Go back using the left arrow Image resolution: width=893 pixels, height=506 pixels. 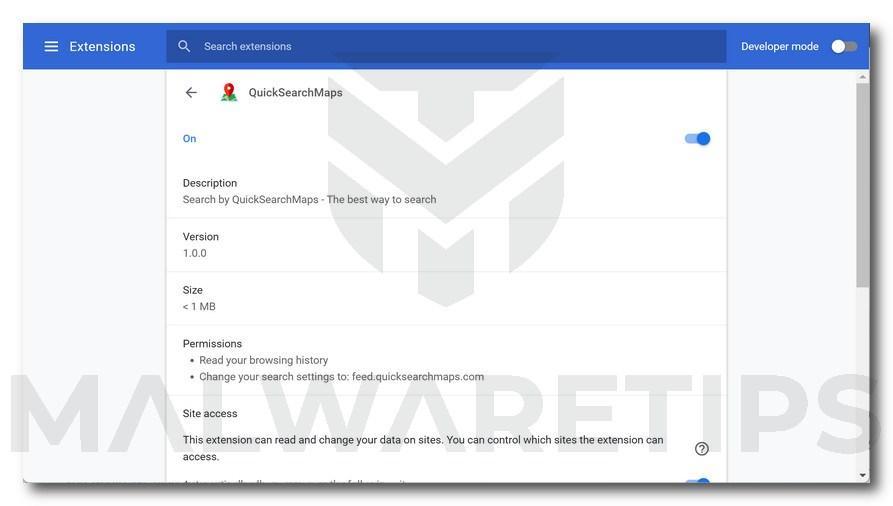click(x=191, y=92)
